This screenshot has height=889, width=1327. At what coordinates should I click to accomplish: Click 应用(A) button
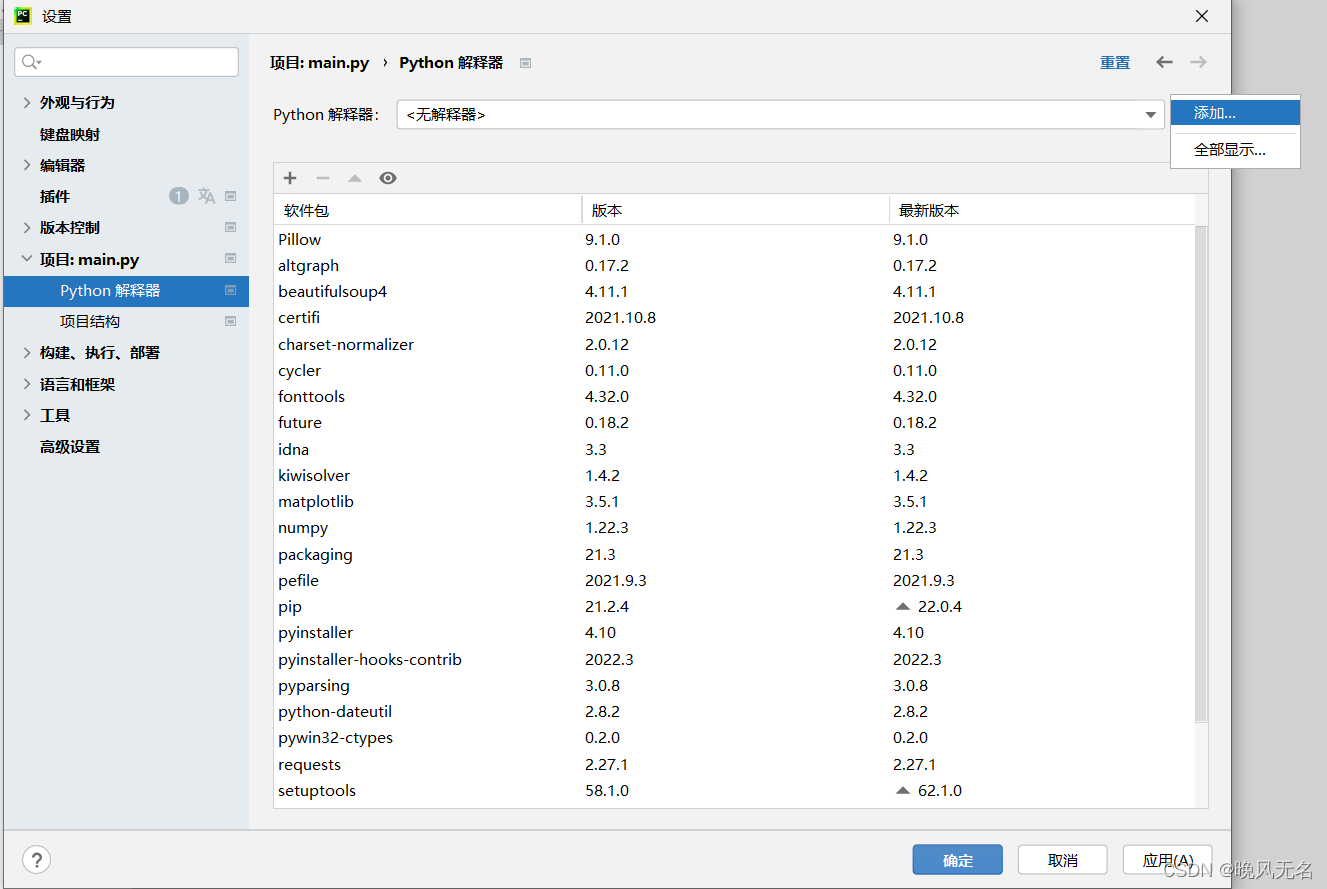click(1167, 860)
